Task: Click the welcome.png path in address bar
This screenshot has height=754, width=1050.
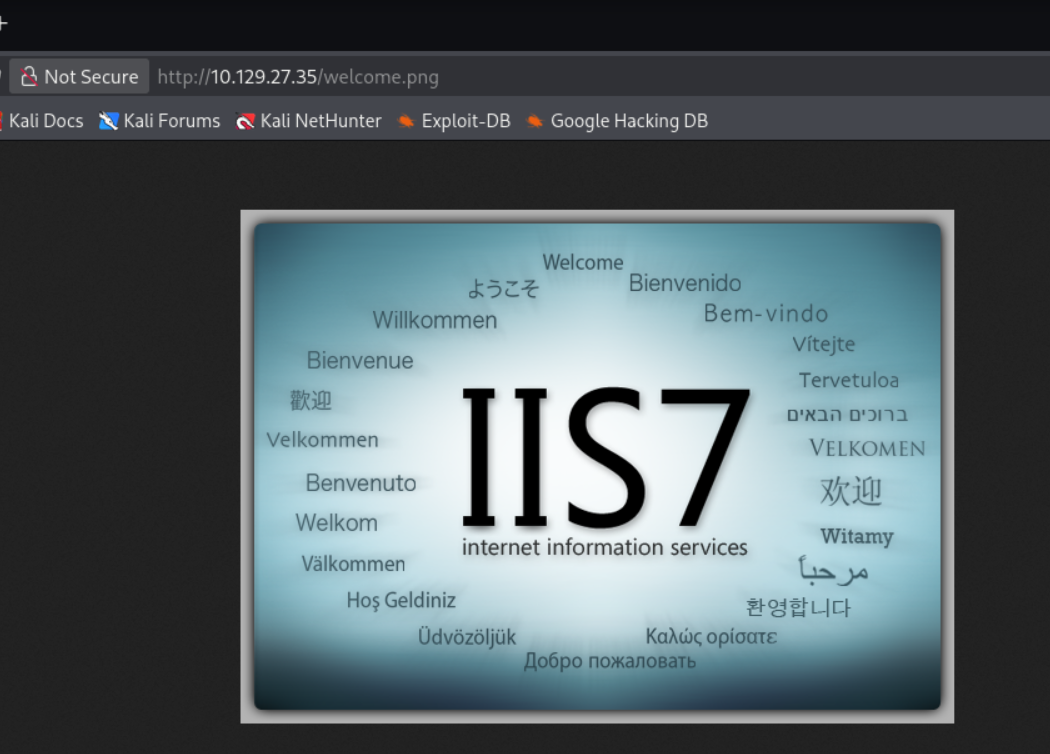Action: pos(378,77)
